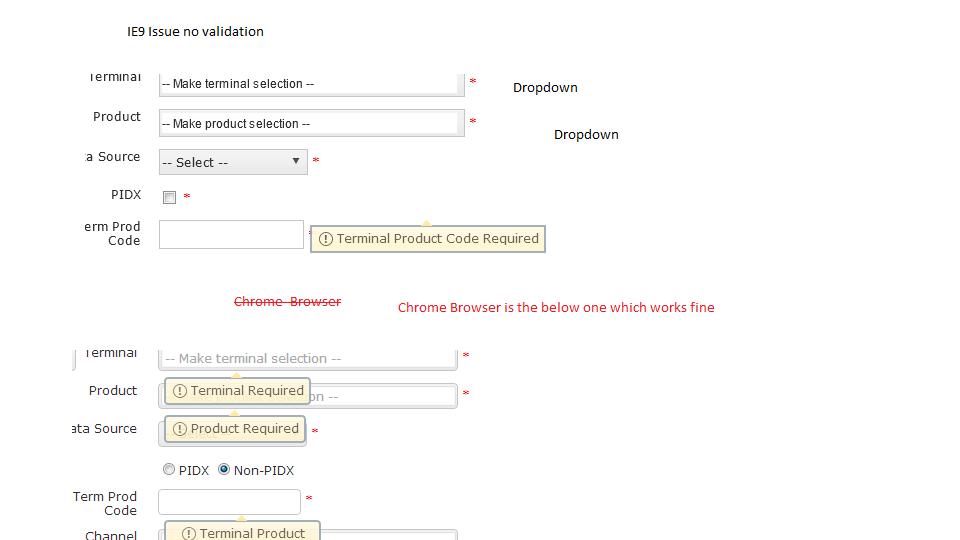
Task: Click the lower Term Prod Code input field
Action: pos(229,502)
